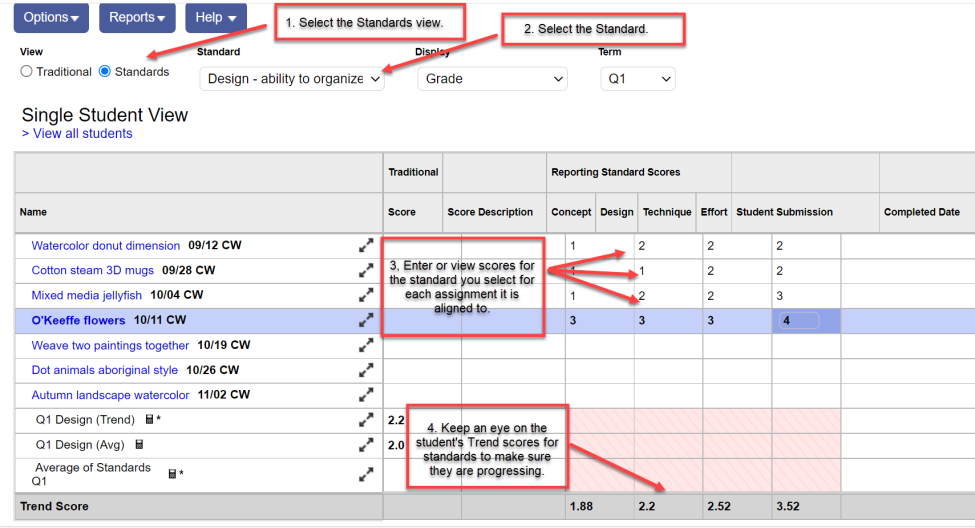
Task: Click expand arrows on Mixed media jellyfish row
Action: click(x=367, y=295)
